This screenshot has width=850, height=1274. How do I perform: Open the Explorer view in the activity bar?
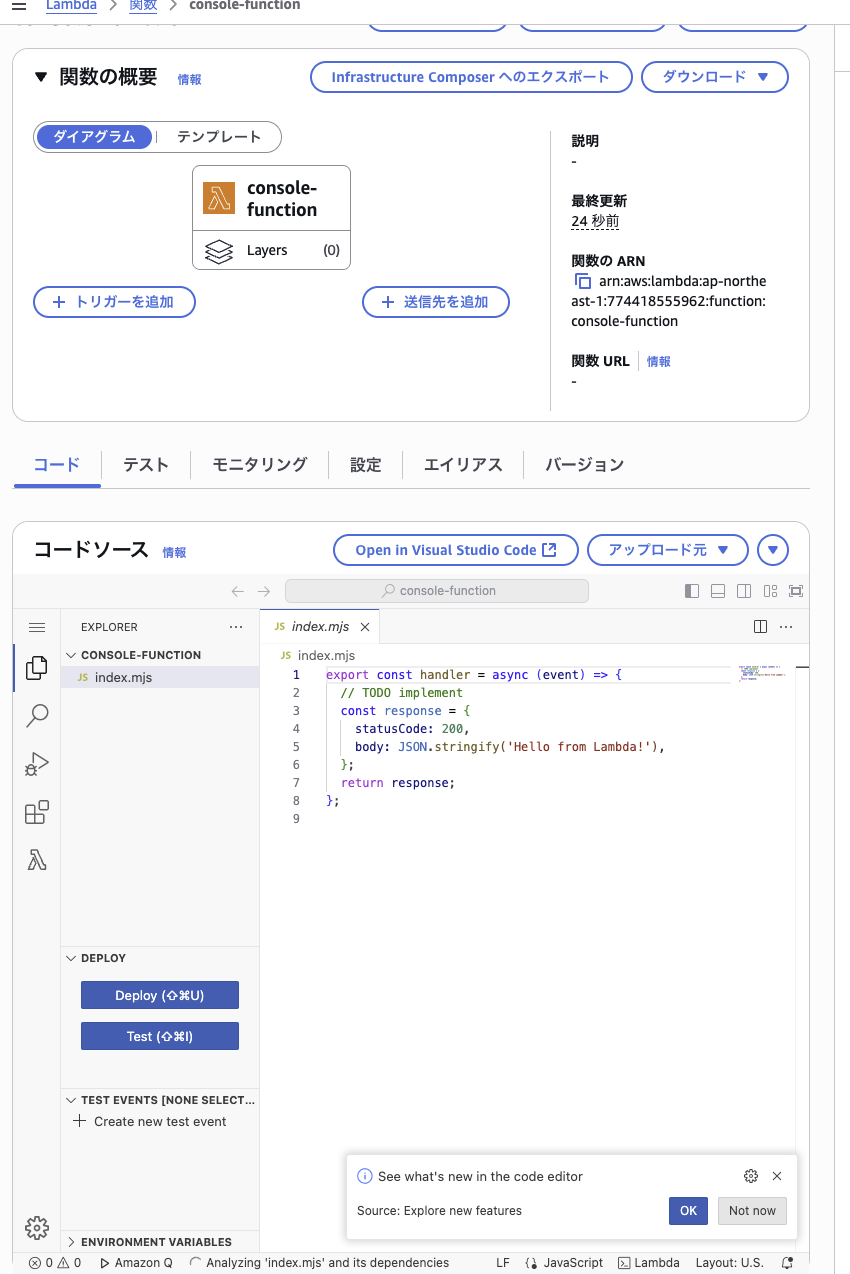(37, 667)
